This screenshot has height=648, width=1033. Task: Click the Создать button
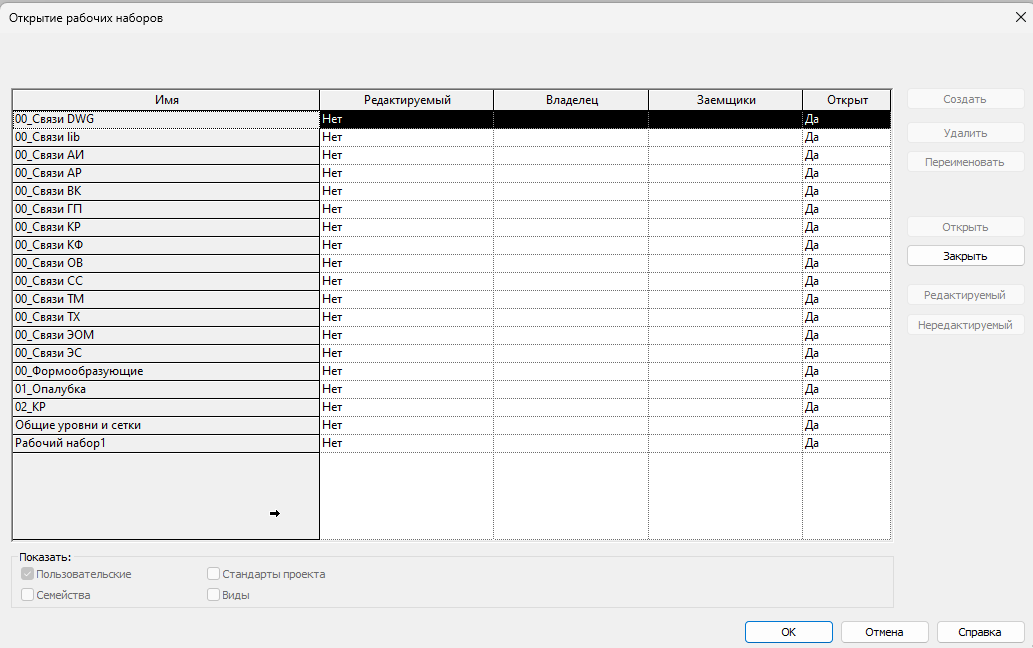(x=965, y=99)
